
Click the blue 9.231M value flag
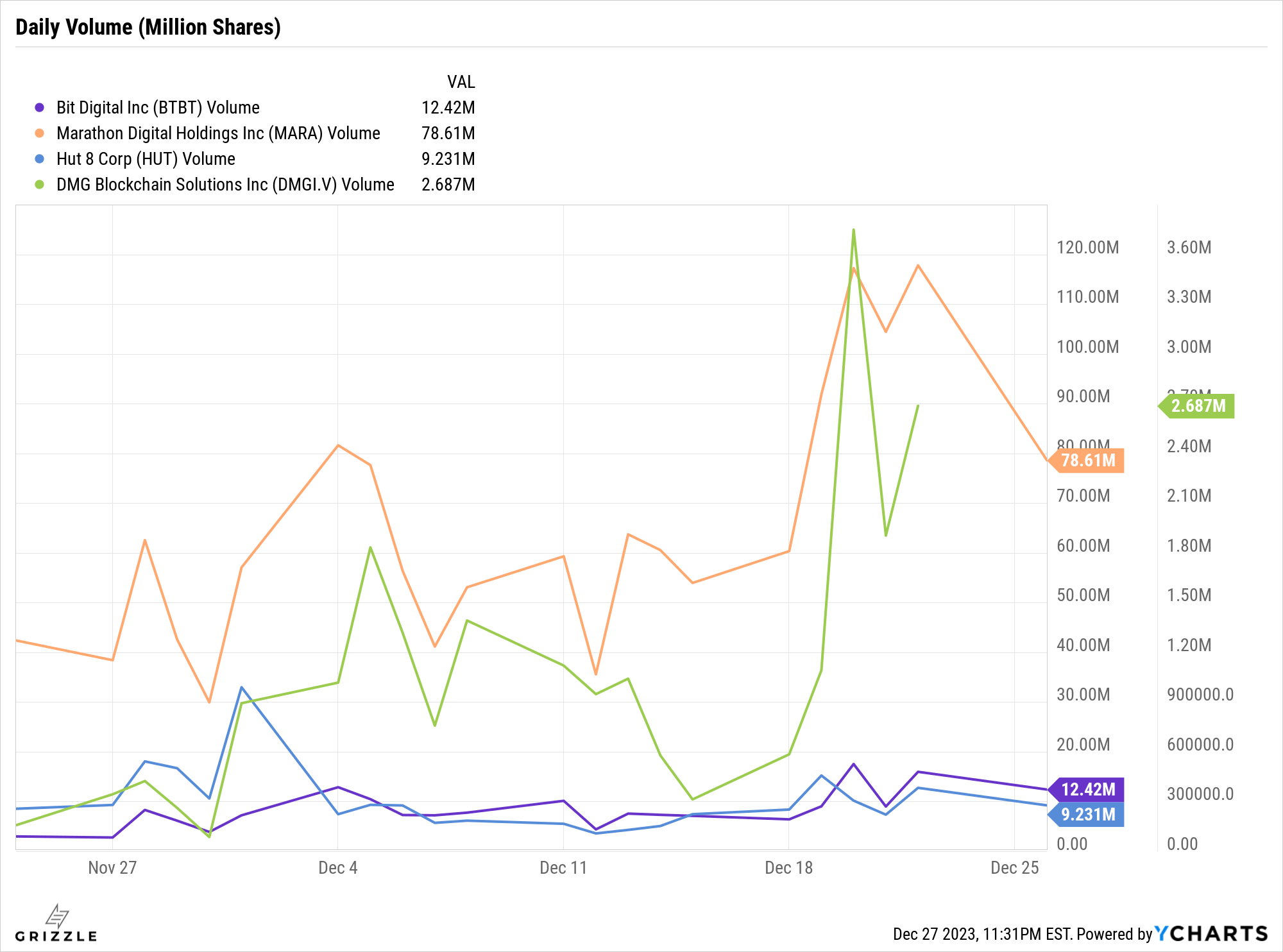(1087, 815)
